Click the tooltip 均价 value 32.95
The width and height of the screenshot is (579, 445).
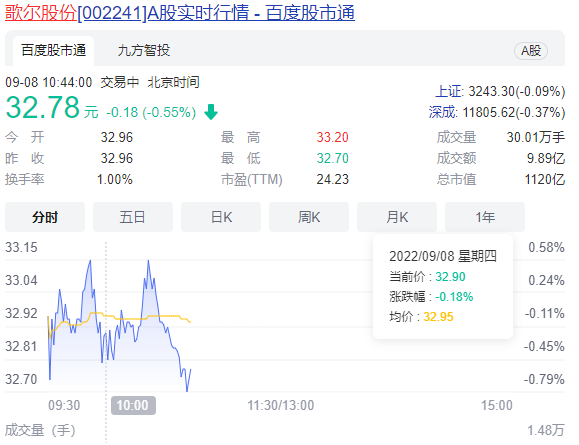pos(438,317)
